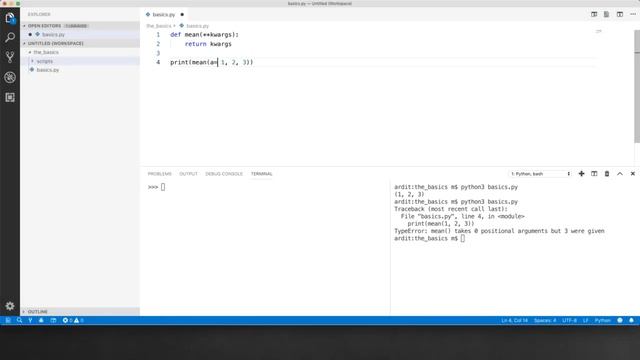This screenshot has width=640, height=360.
Task: Open basics.py in the_basics folder tree
Action: coord(48,70)
